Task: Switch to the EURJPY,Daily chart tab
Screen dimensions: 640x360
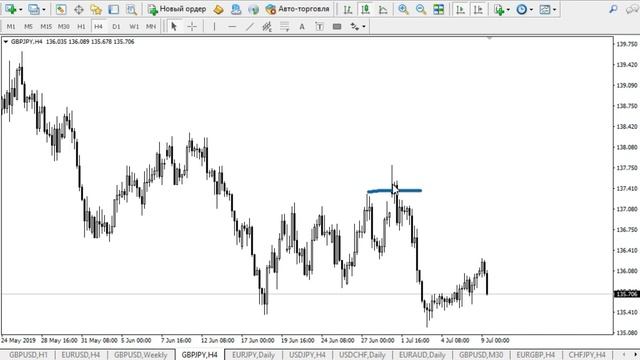Action: [x=253, y=355]
